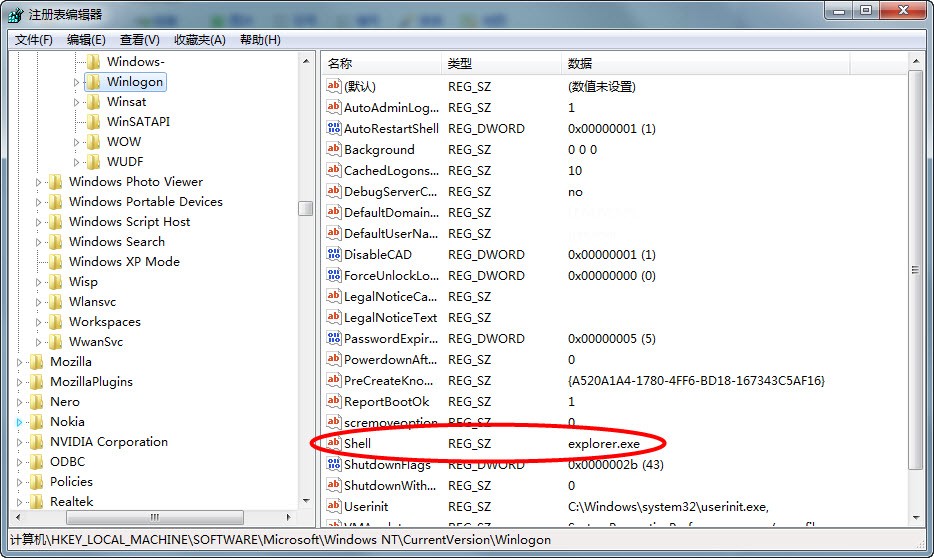Open the 编辑(E) menu
Viewport: 934px width, 558px height.
(86, 40)
